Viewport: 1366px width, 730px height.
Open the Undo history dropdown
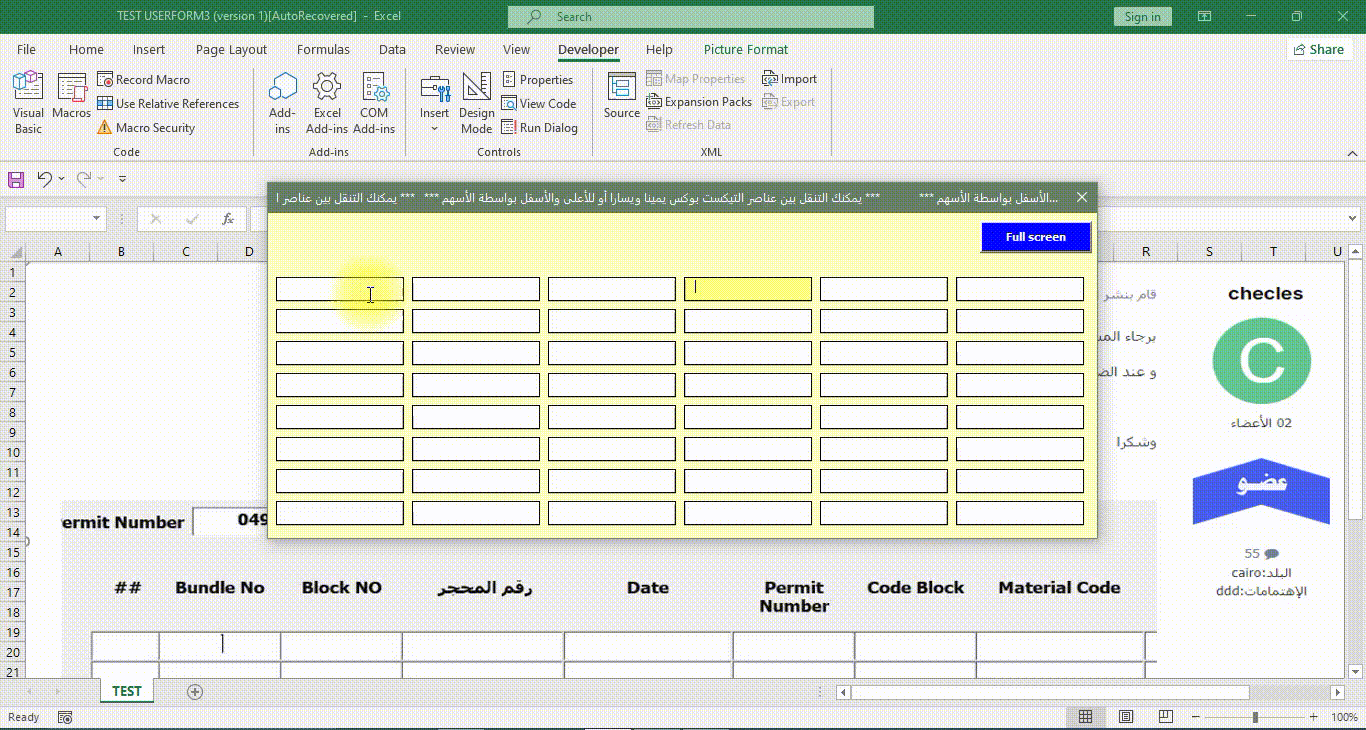coord(61,179)
